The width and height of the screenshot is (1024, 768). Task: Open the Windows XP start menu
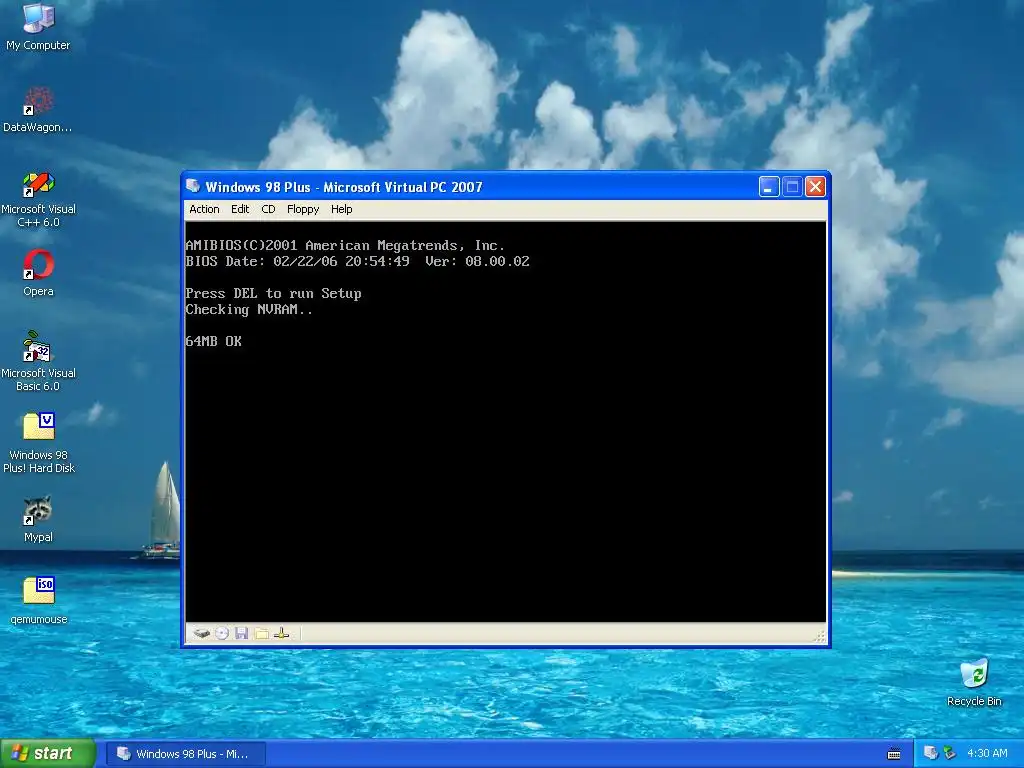48,753
